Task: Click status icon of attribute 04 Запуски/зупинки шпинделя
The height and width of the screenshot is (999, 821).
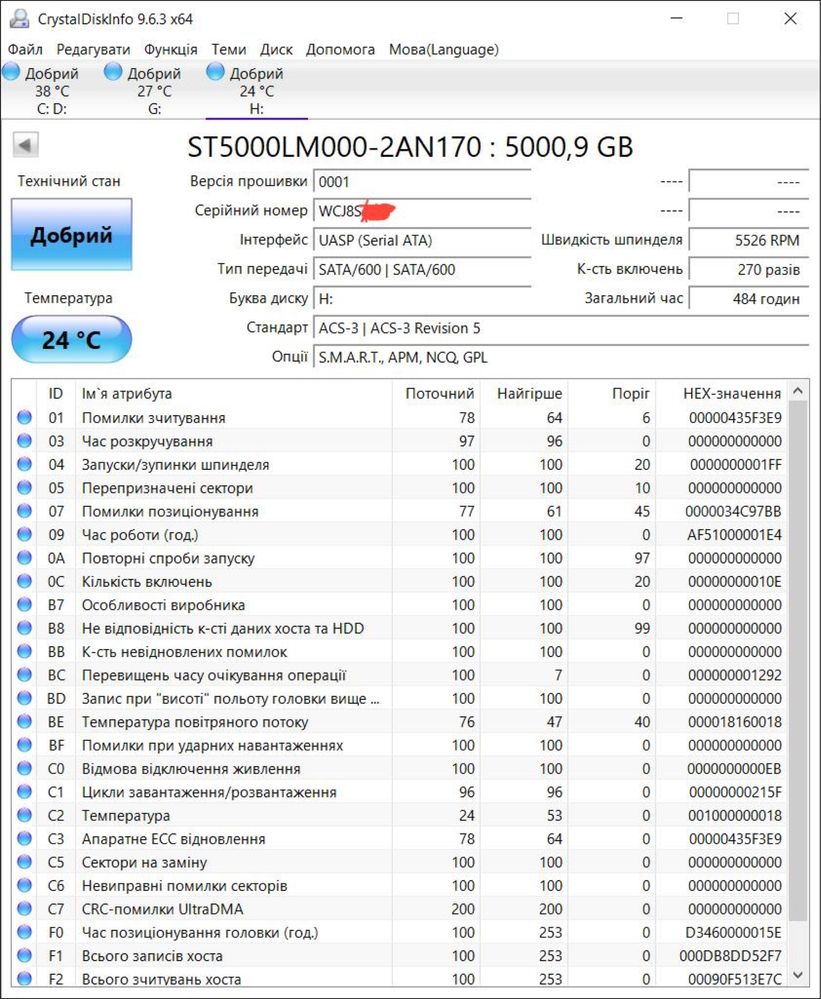Action: click(x=24, y=464)
